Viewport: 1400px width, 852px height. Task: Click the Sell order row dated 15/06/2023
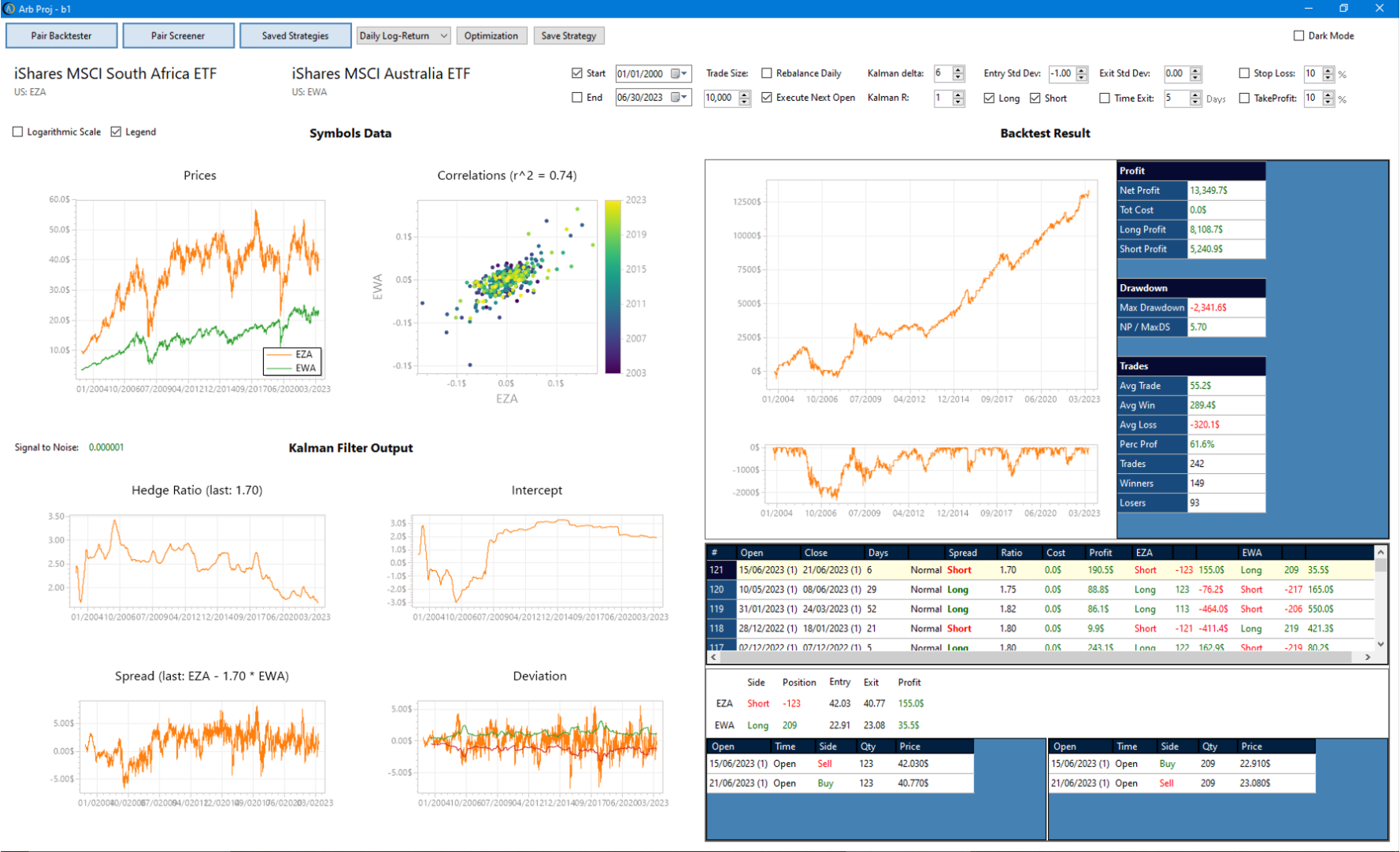[x=840, y=764]
